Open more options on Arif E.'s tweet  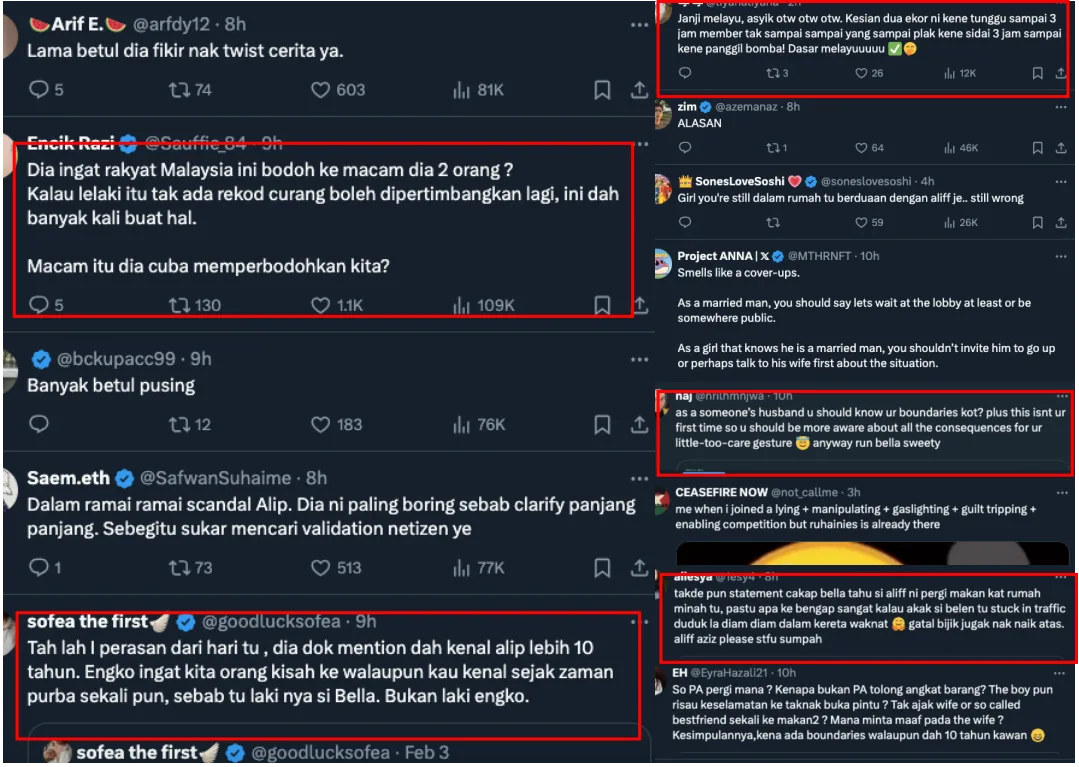coord(639,24)
